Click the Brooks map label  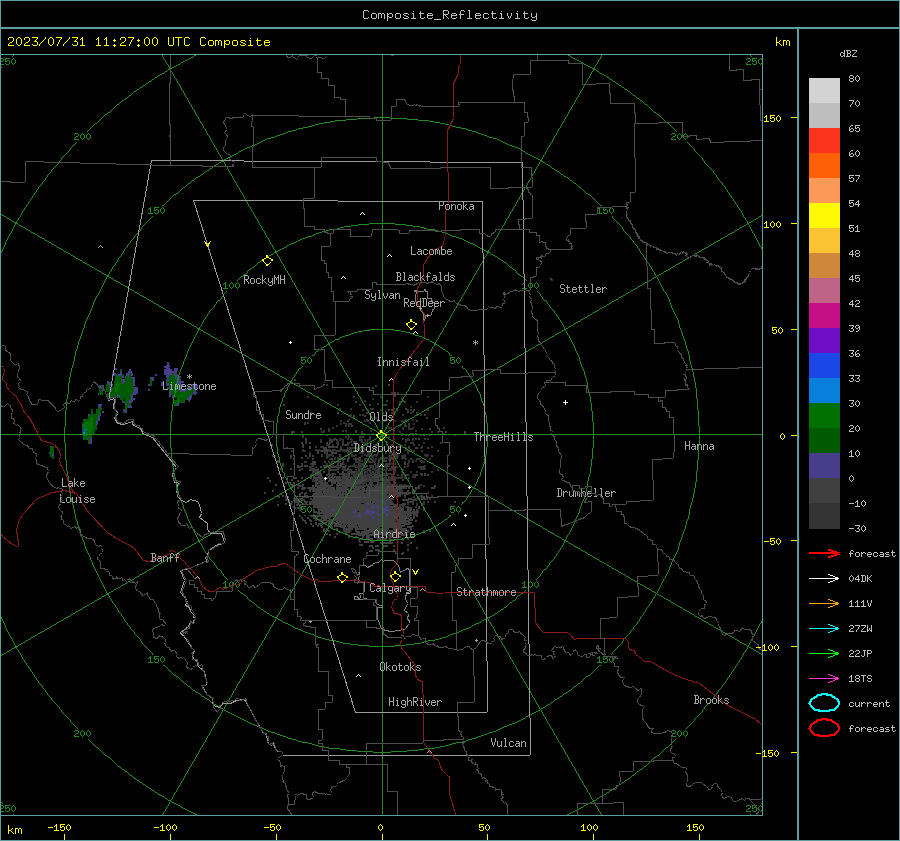tap(711, 700)
